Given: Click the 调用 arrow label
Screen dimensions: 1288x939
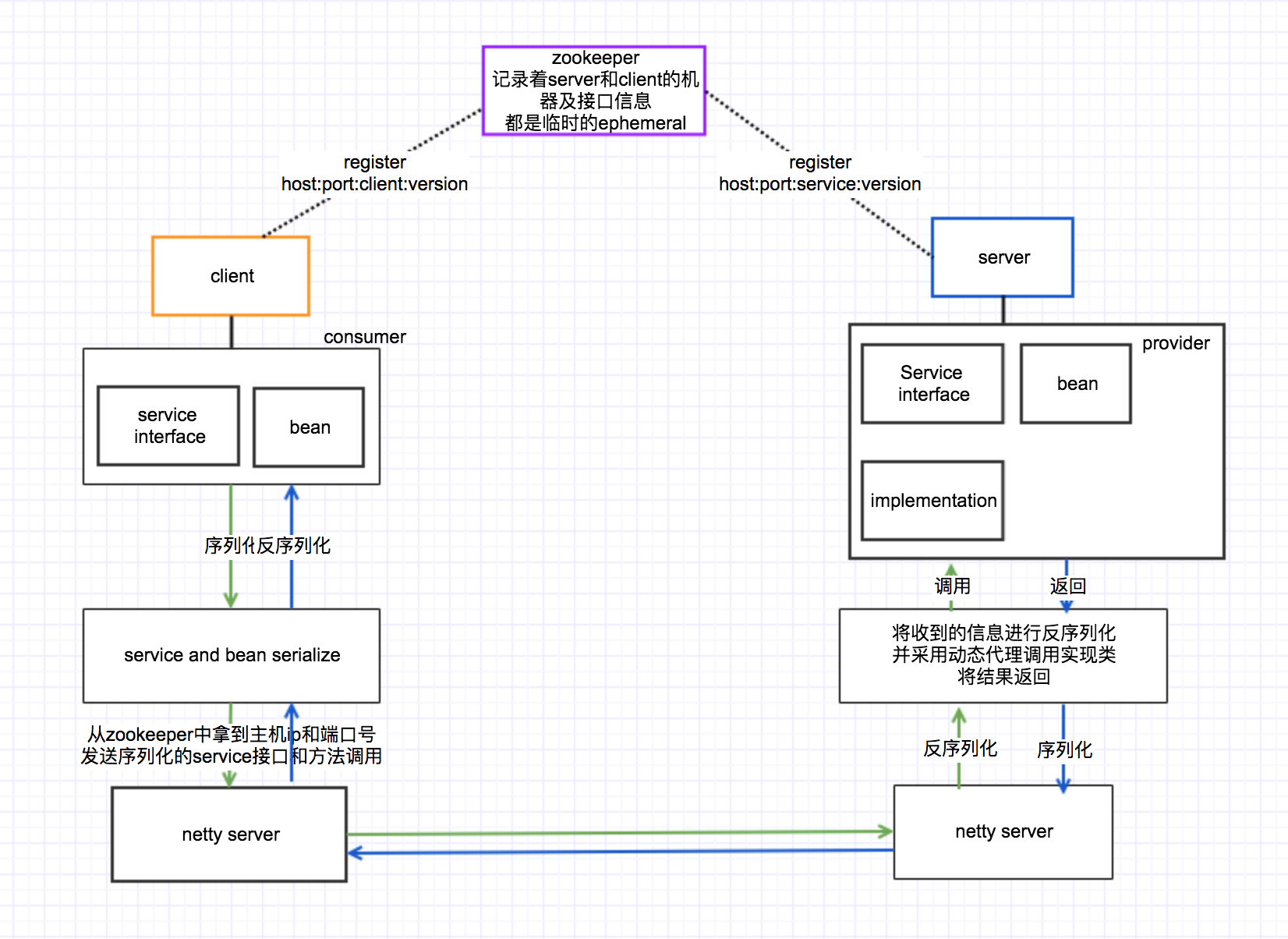Looking at the screenshot, I should pyautogui.click(x=953, y=586).
